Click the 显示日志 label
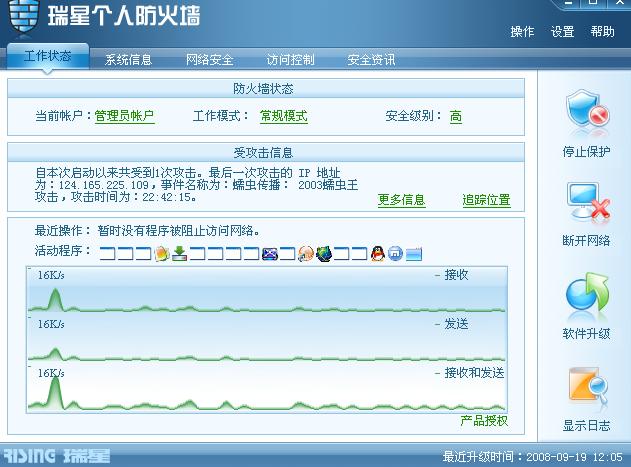 586,426
